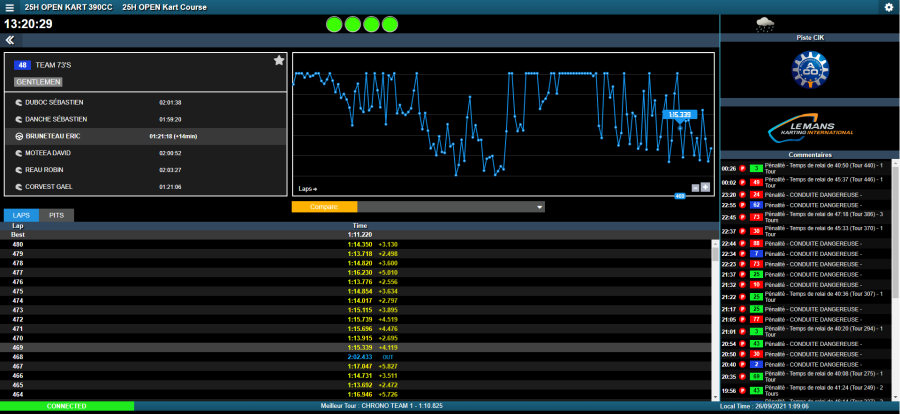Zoom out the lap chart with minus button
Viewport: 900px width, 414px height.
[695, 187]
